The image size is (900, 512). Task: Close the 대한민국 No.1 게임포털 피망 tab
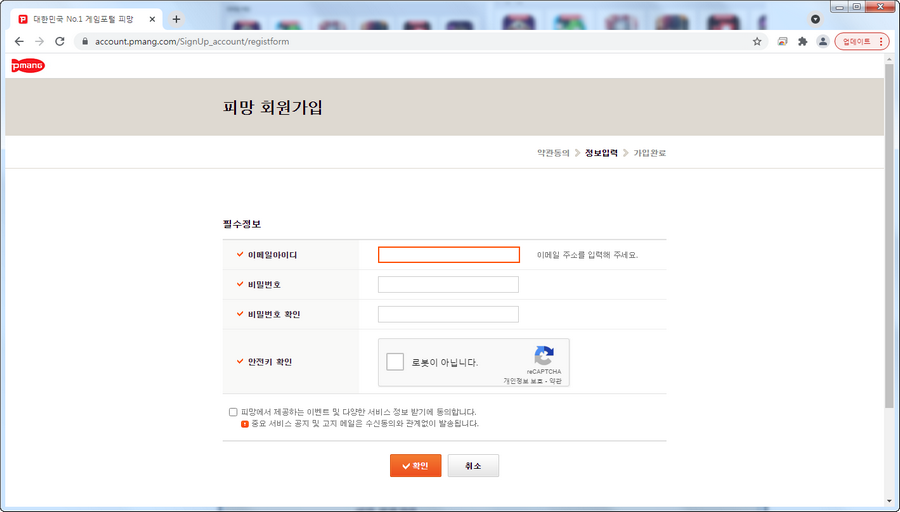[x=152, y=20]
